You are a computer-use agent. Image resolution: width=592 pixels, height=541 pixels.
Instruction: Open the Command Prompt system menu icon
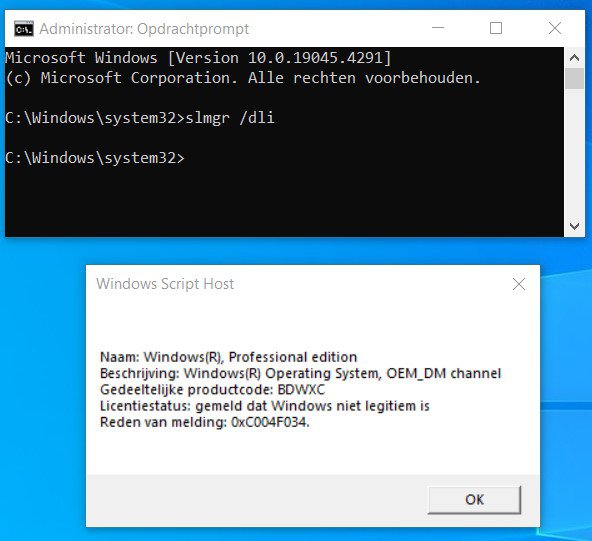(24, 29)
